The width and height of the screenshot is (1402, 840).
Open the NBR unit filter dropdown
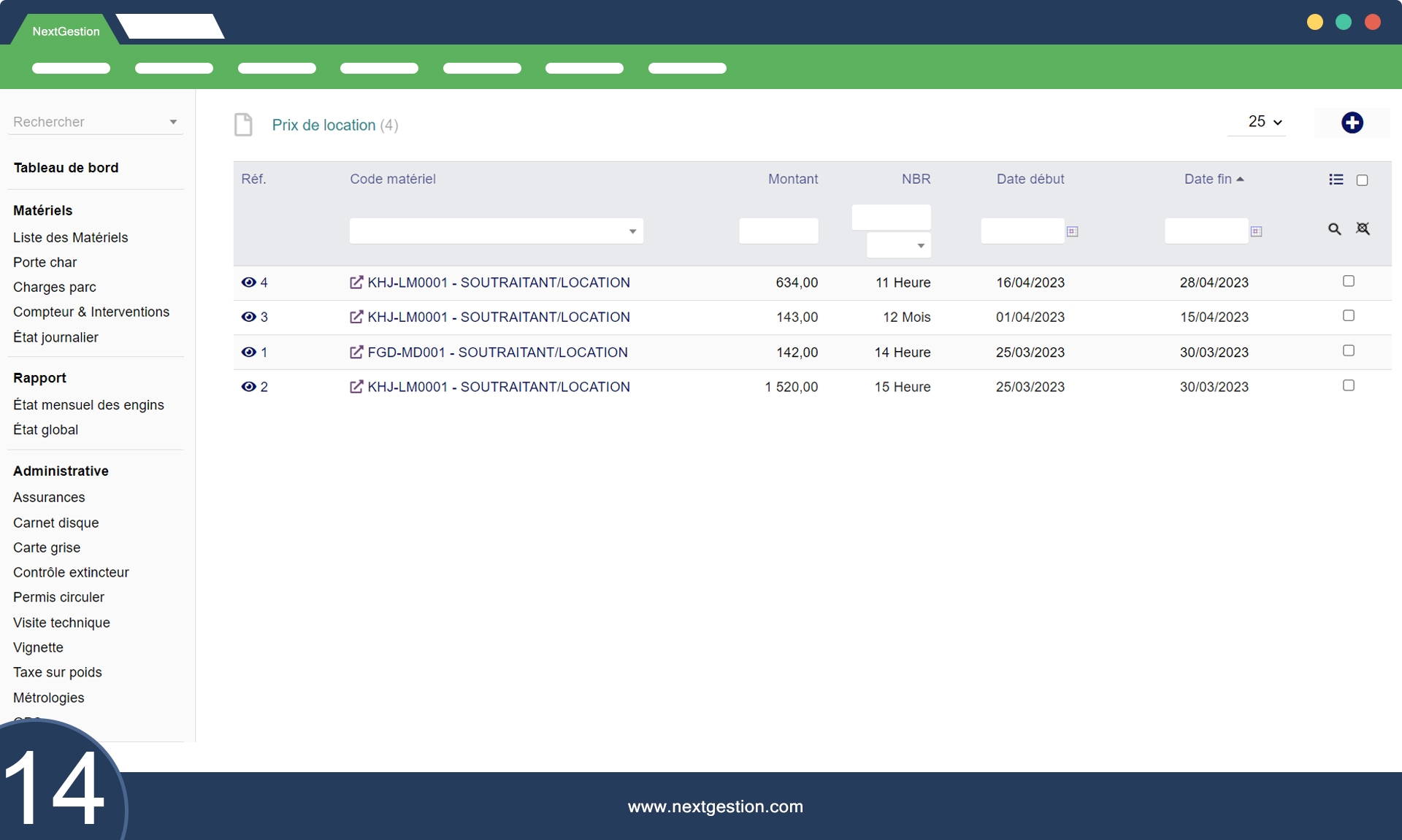click(899, 245)
